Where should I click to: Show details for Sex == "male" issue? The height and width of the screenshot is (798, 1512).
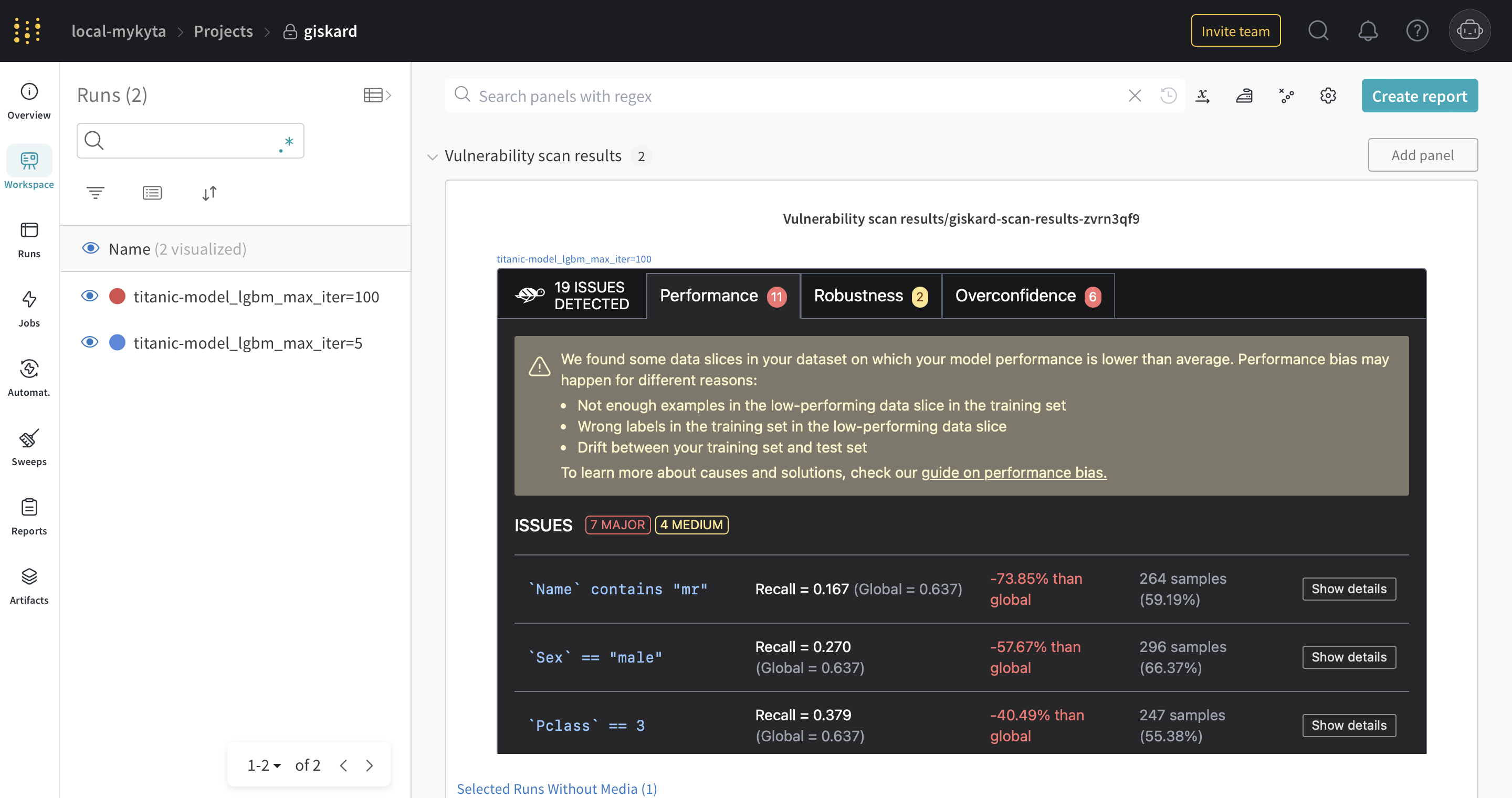pos(1349,657)
